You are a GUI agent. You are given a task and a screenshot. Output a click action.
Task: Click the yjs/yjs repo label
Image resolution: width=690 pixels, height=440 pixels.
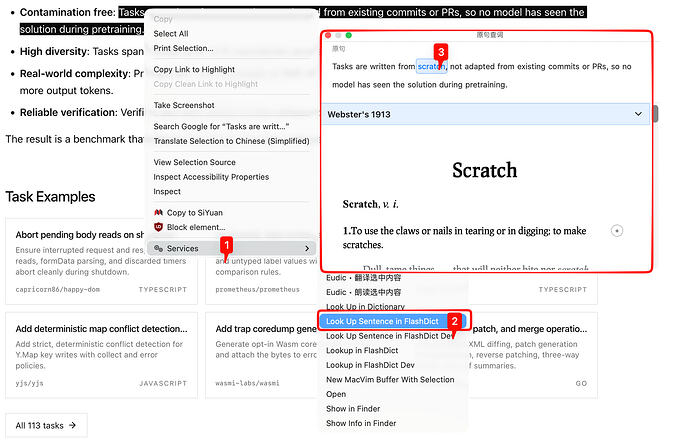[29, 383]
